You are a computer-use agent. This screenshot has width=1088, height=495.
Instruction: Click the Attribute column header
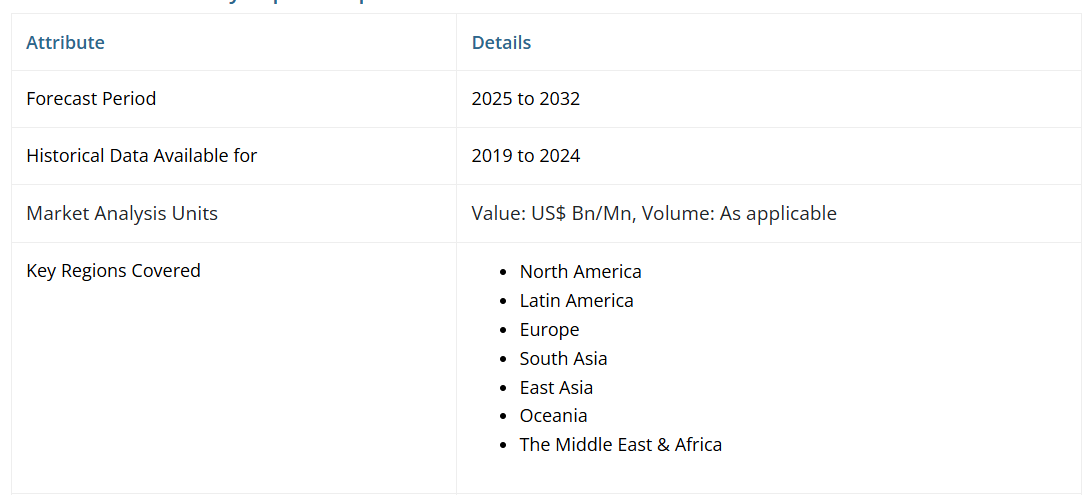click(x=65, y=42)
